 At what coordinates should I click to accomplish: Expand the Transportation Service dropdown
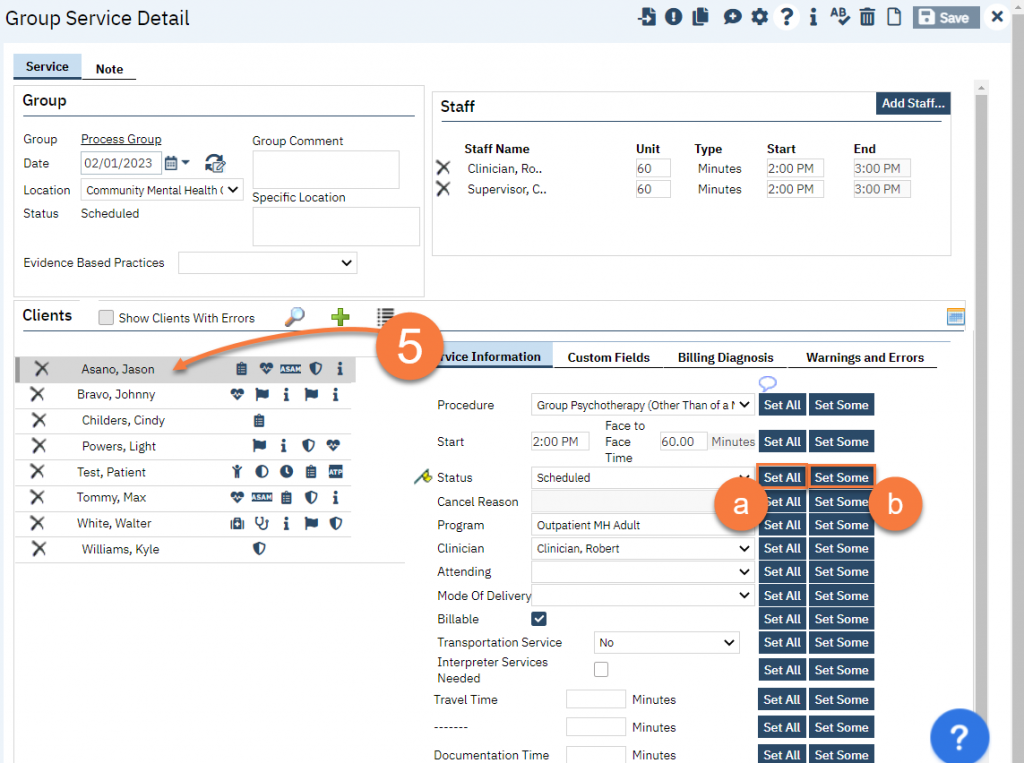[667, 643]
